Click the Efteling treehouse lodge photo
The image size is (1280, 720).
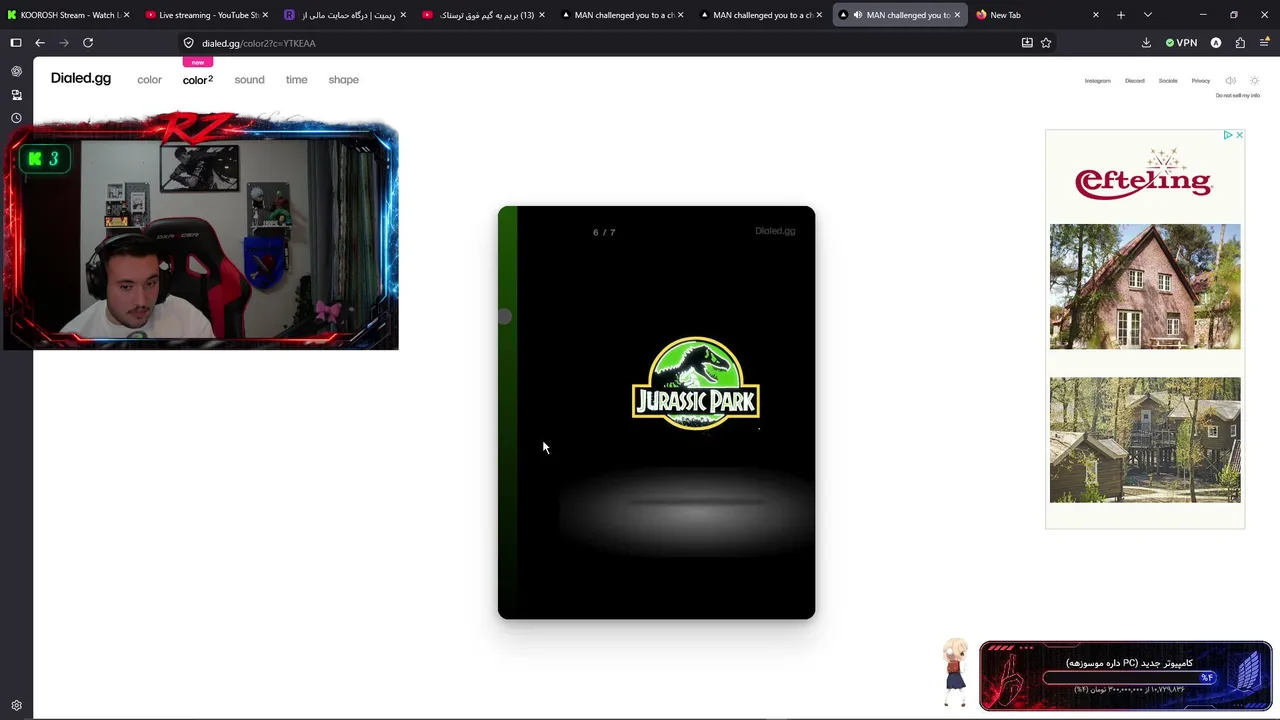[1145, 440]
